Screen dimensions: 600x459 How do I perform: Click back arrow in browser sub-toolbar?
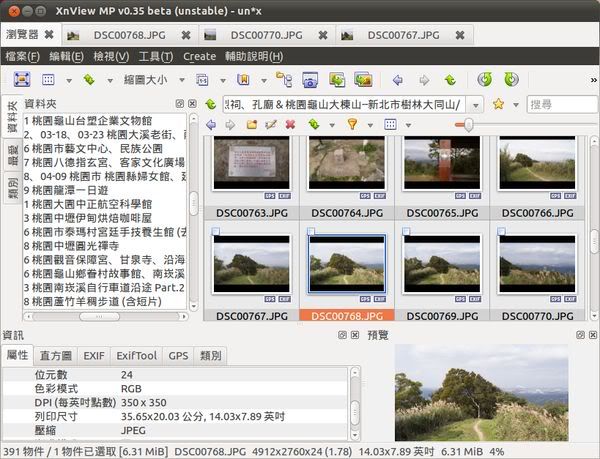pyautogui.click(x=211, y=125)
